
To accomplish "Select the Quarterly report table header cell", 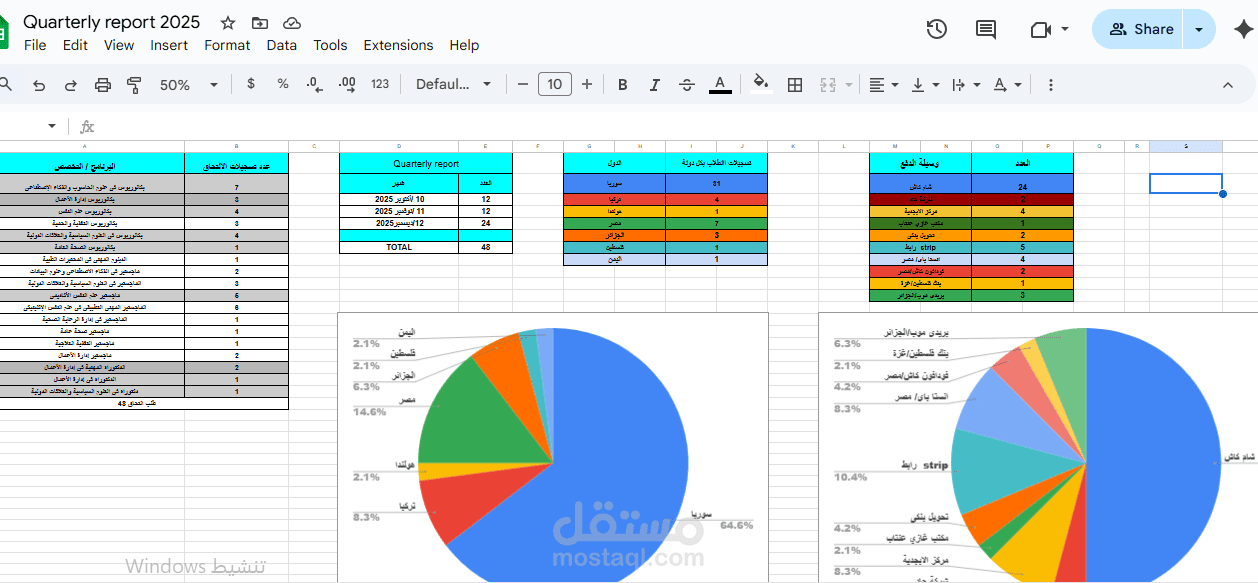I will tap(426, 163).
